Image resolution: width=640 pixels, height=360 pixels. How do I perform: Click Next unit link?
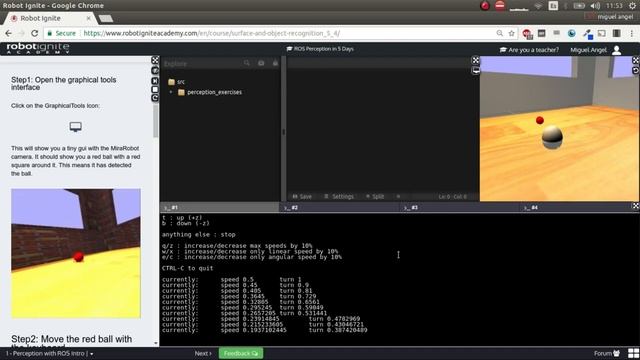point(203,353)
